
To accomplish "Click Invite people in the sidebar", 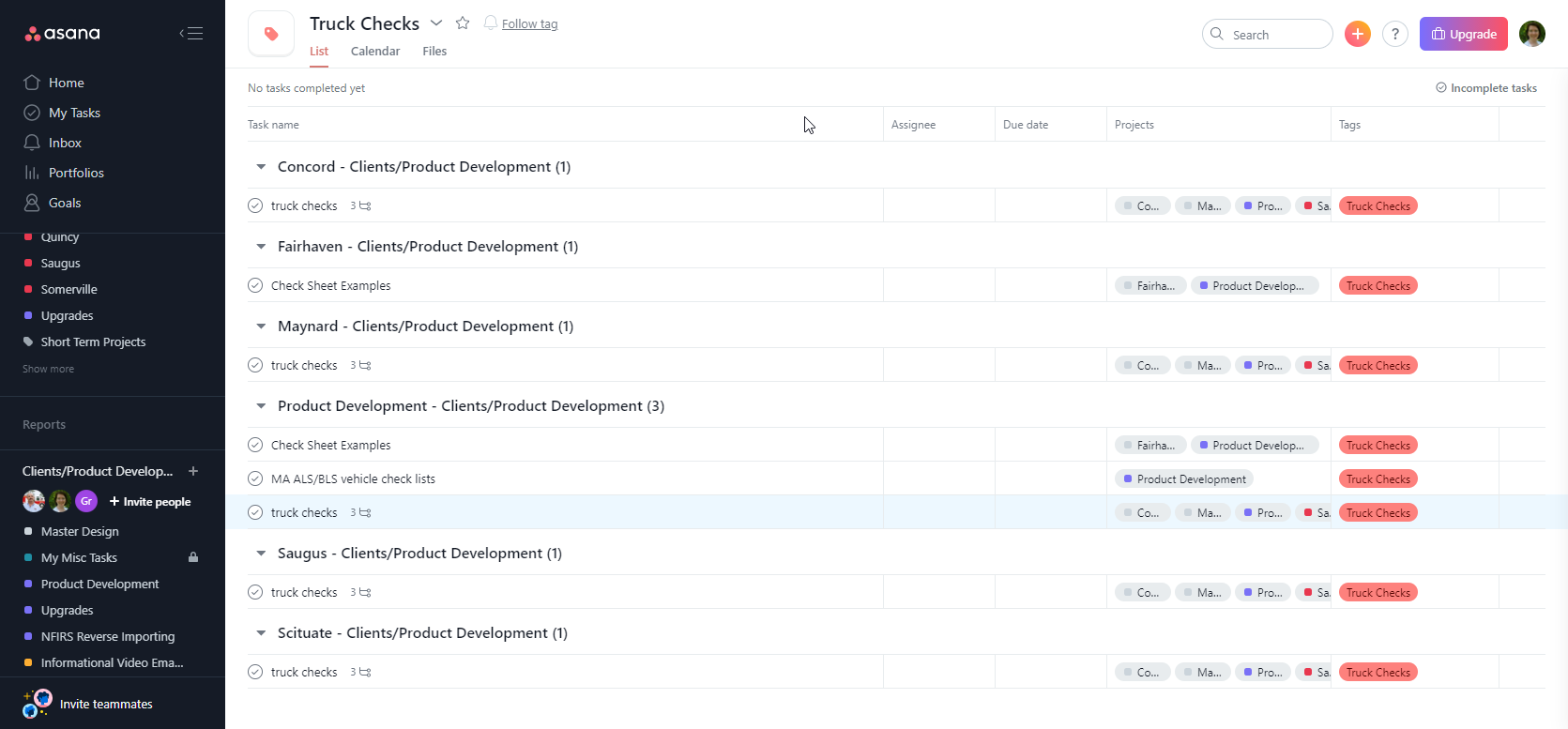I will (150, 502).
